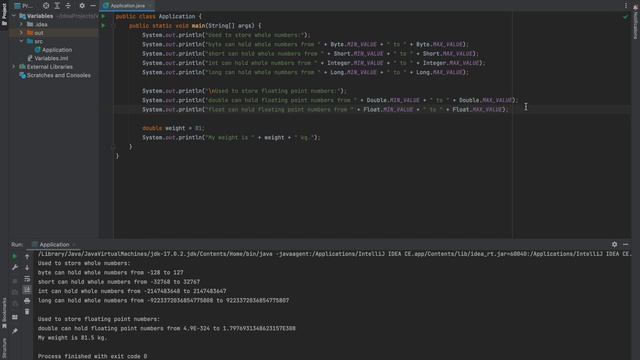Screen dimensions: 640x360
Task: Place cursor in 'double weight' code line
Action: 173,128
